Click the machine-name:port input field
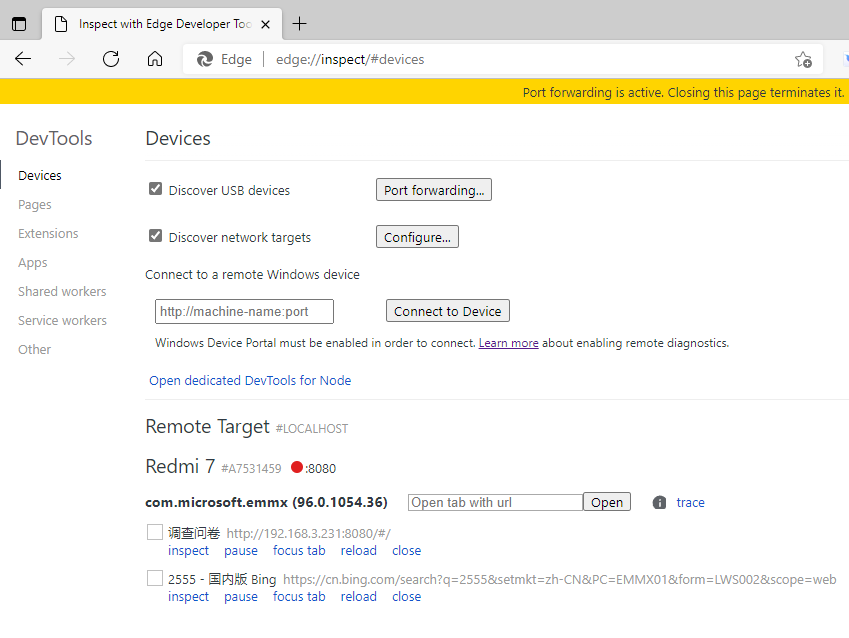Image resolution: width=849 pixels, height=638 pixels. [x=244, y=311]
